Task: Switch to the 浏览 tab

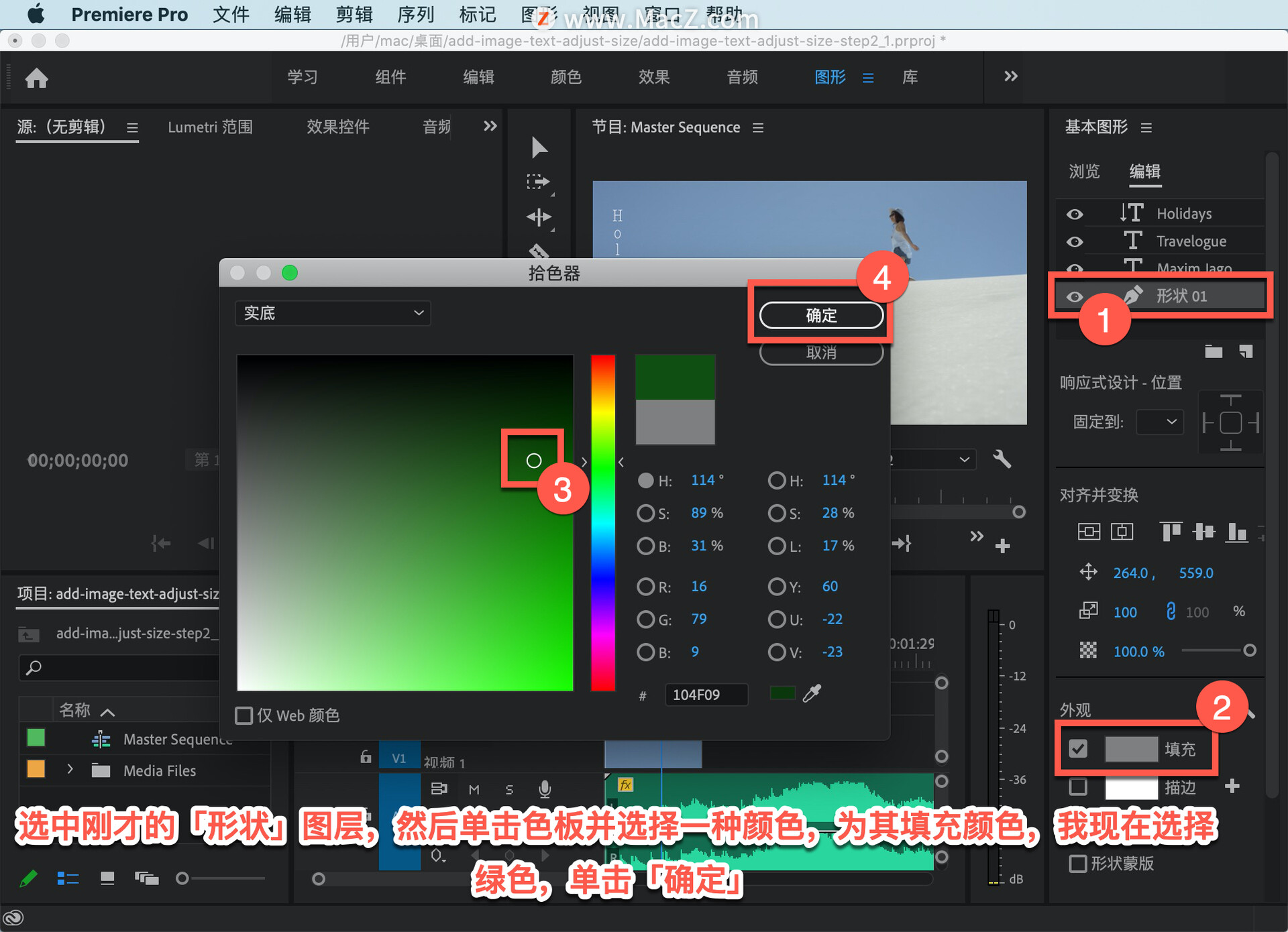Action: pos(1085,171)
